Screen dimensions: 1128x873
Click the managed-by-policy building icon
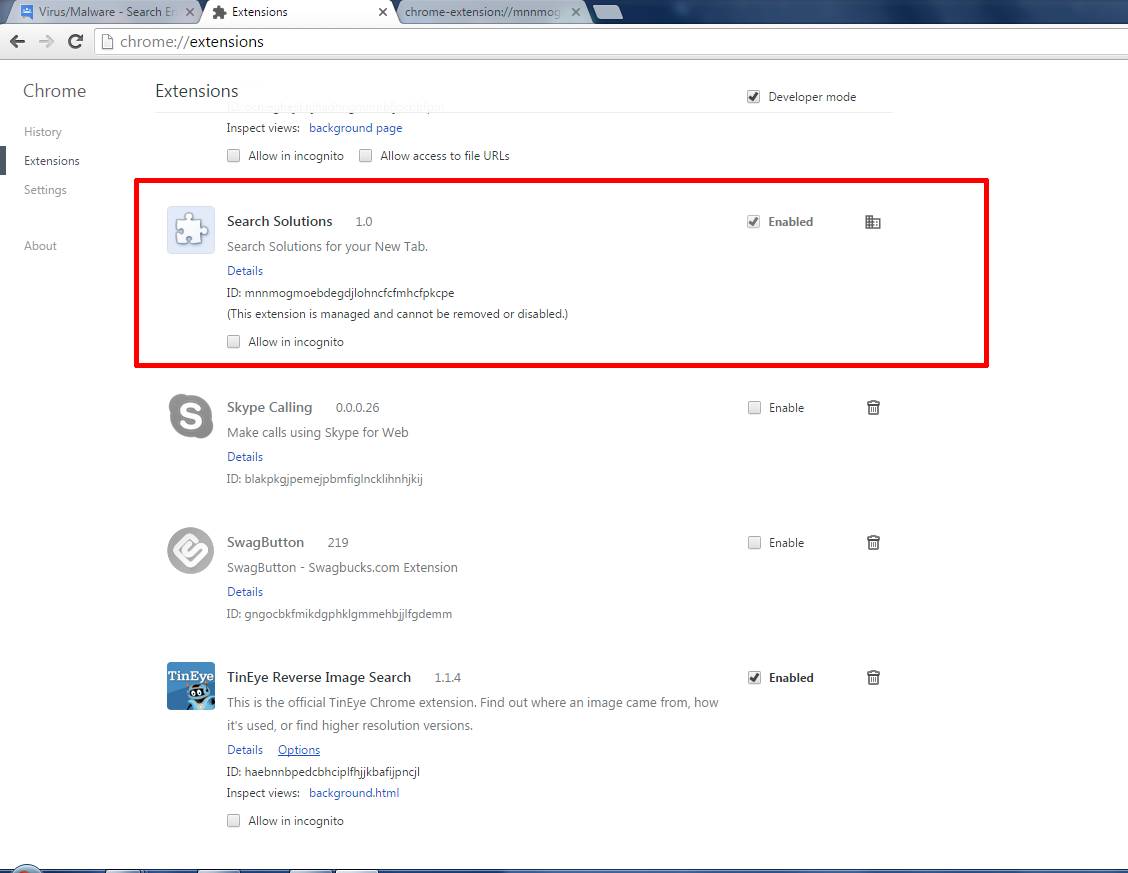click(x=873, y=222)
